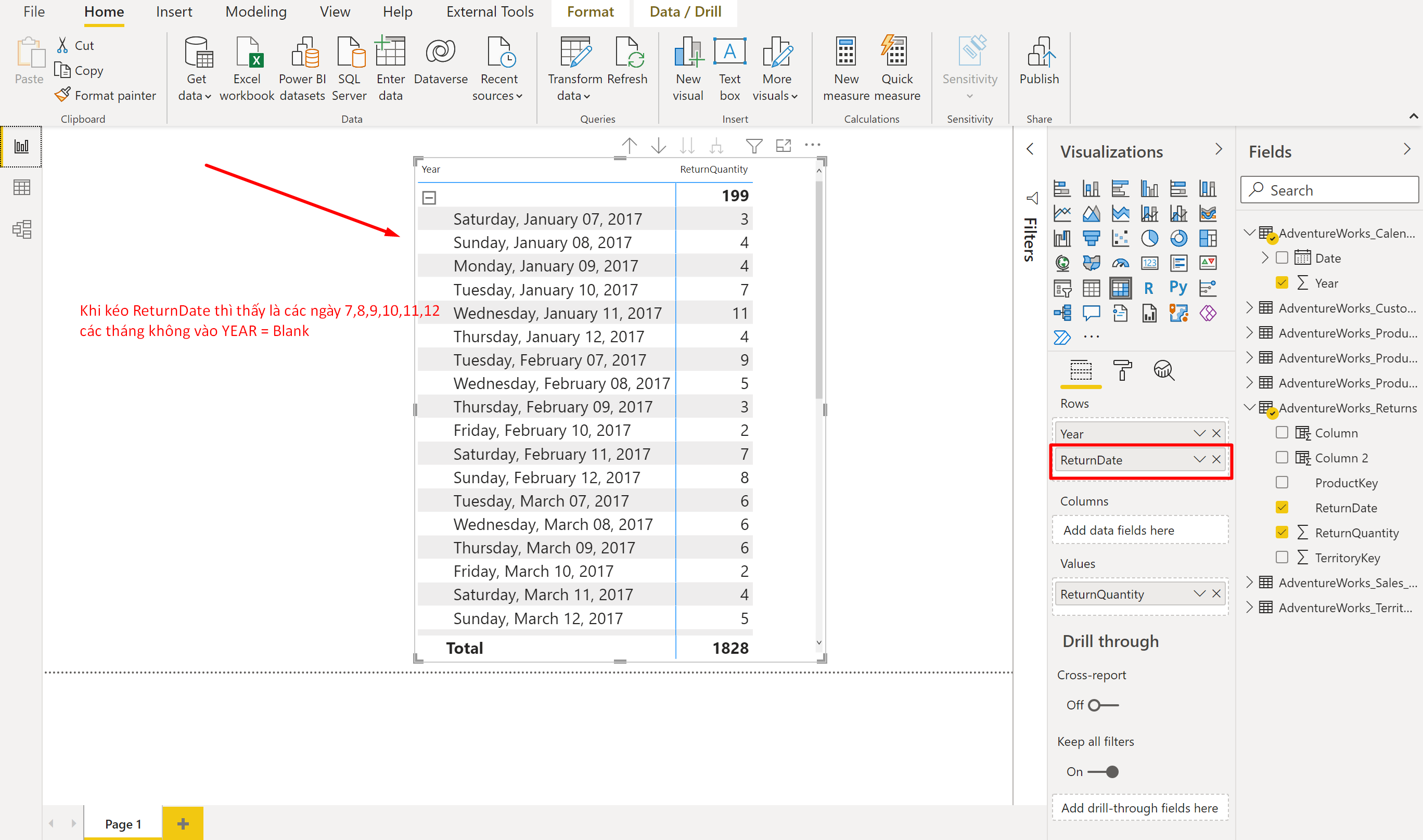Open the File menu

pyautogui.click(x=34, y=12)
